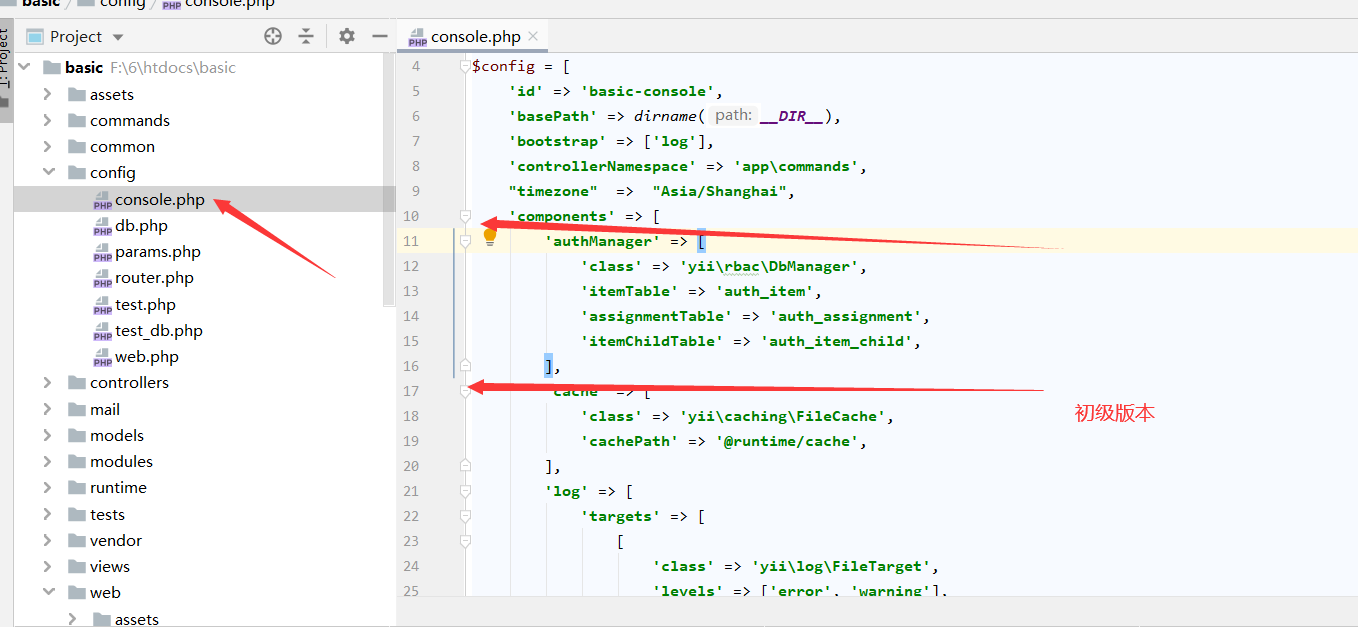Click the '@runtime/cache' path string
This screenshot has height=627, width=1358.
coord(787,441)
